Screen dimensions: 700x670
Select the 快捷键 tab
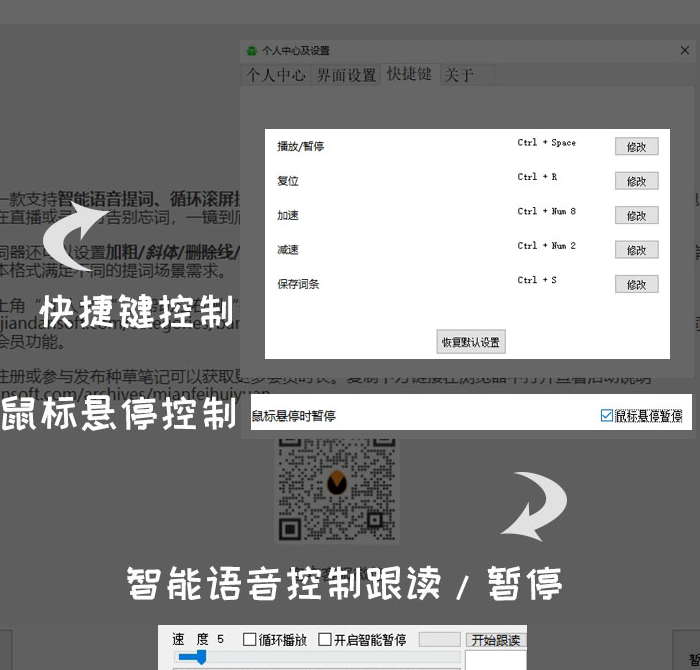[x=409, y=74]
